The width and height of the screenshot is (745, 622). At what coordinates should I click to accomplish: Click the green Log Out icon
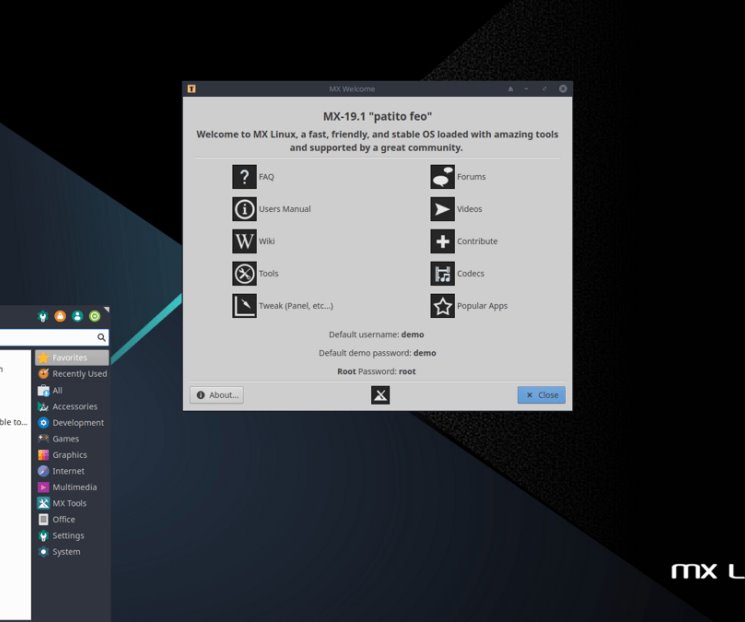click(x=95, y=316)
